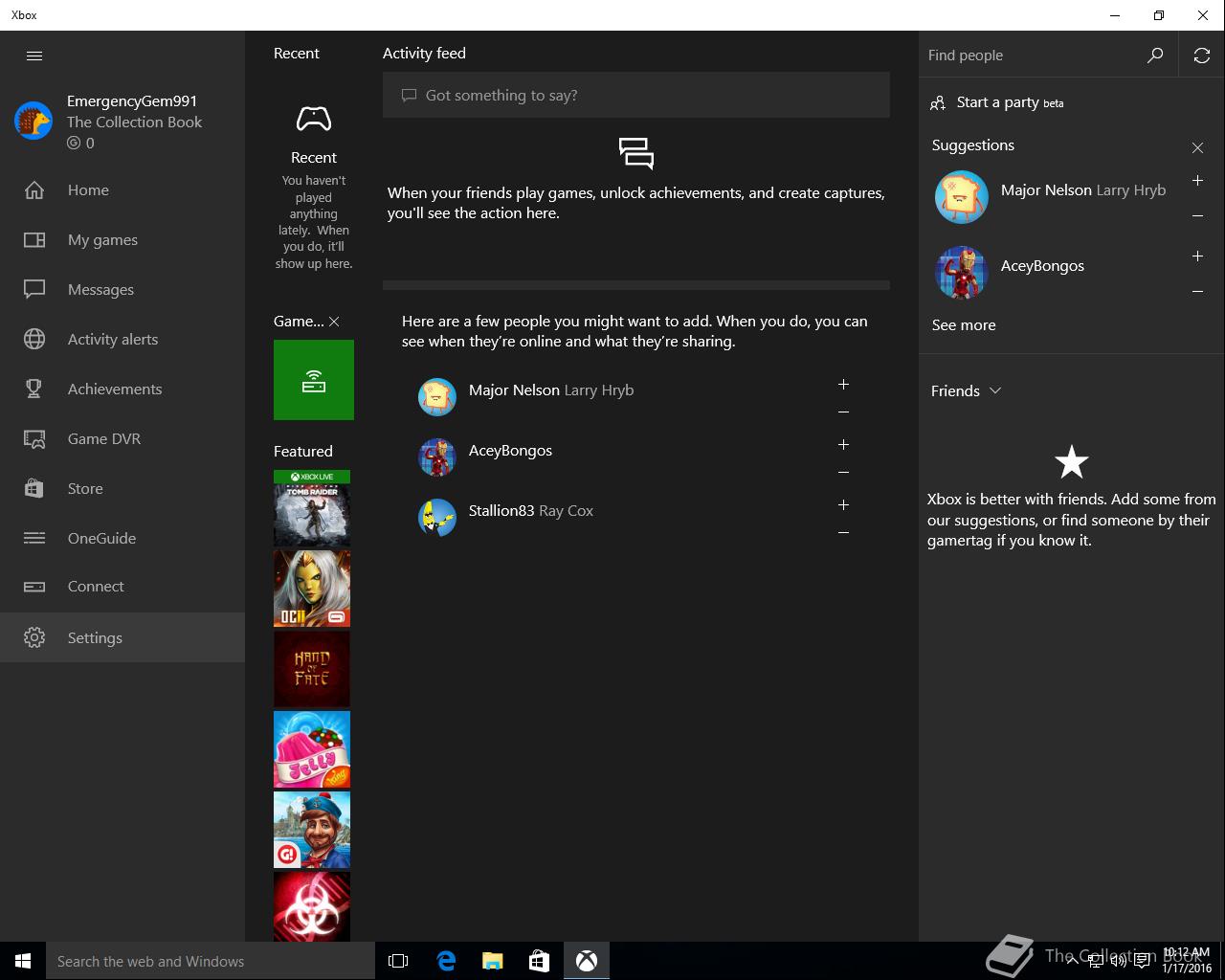Add Stallion83 in activity feed list
1225x980 pixels.
coord(843,504)
